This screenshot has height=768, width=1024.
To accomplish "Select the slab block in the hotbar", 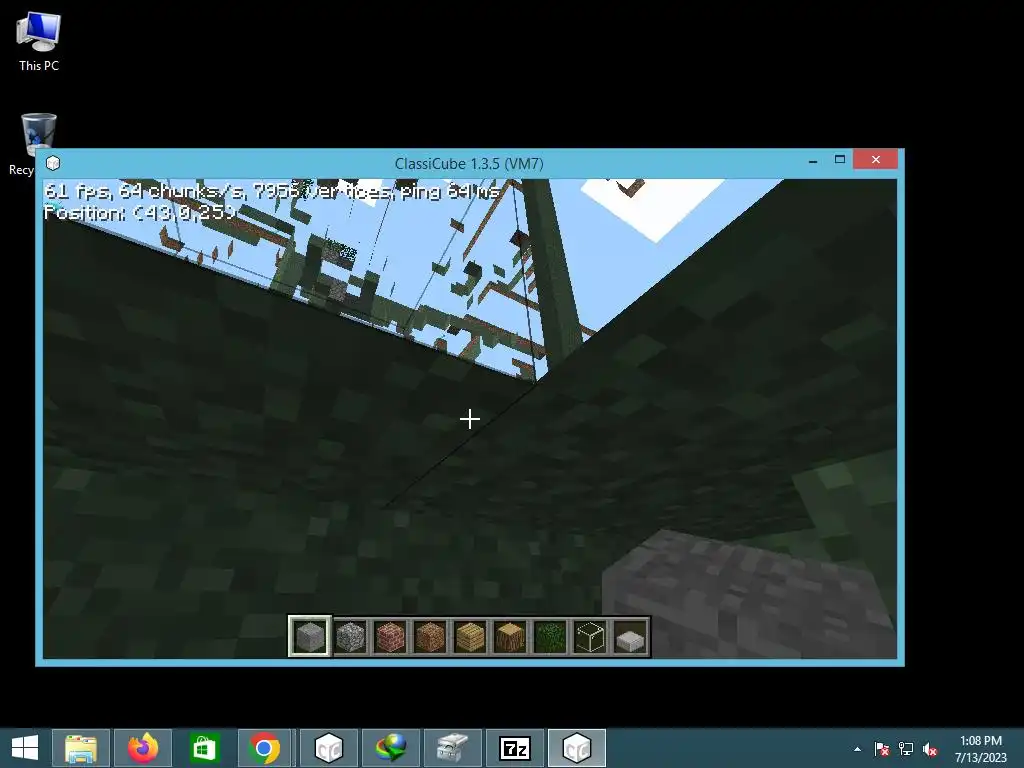I will coord(630,639).
